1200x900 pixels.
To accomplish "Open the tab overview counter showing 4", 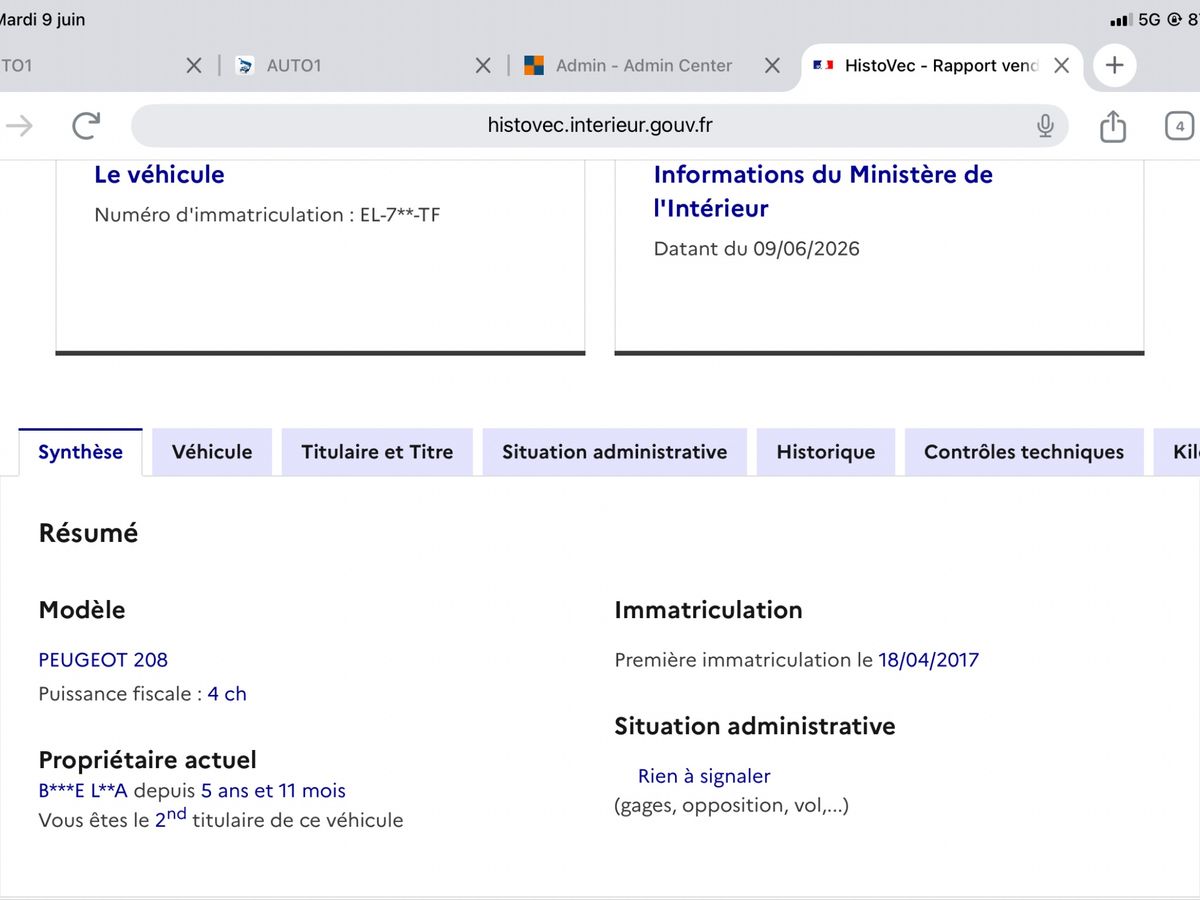I will 1180,126.
